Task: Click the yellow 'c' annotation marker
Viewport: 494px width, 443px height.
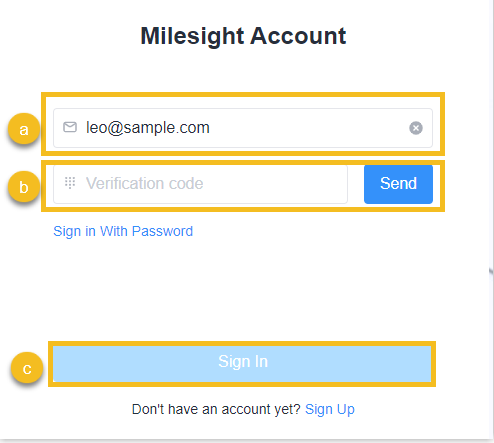Action: [x=27, y=368]
